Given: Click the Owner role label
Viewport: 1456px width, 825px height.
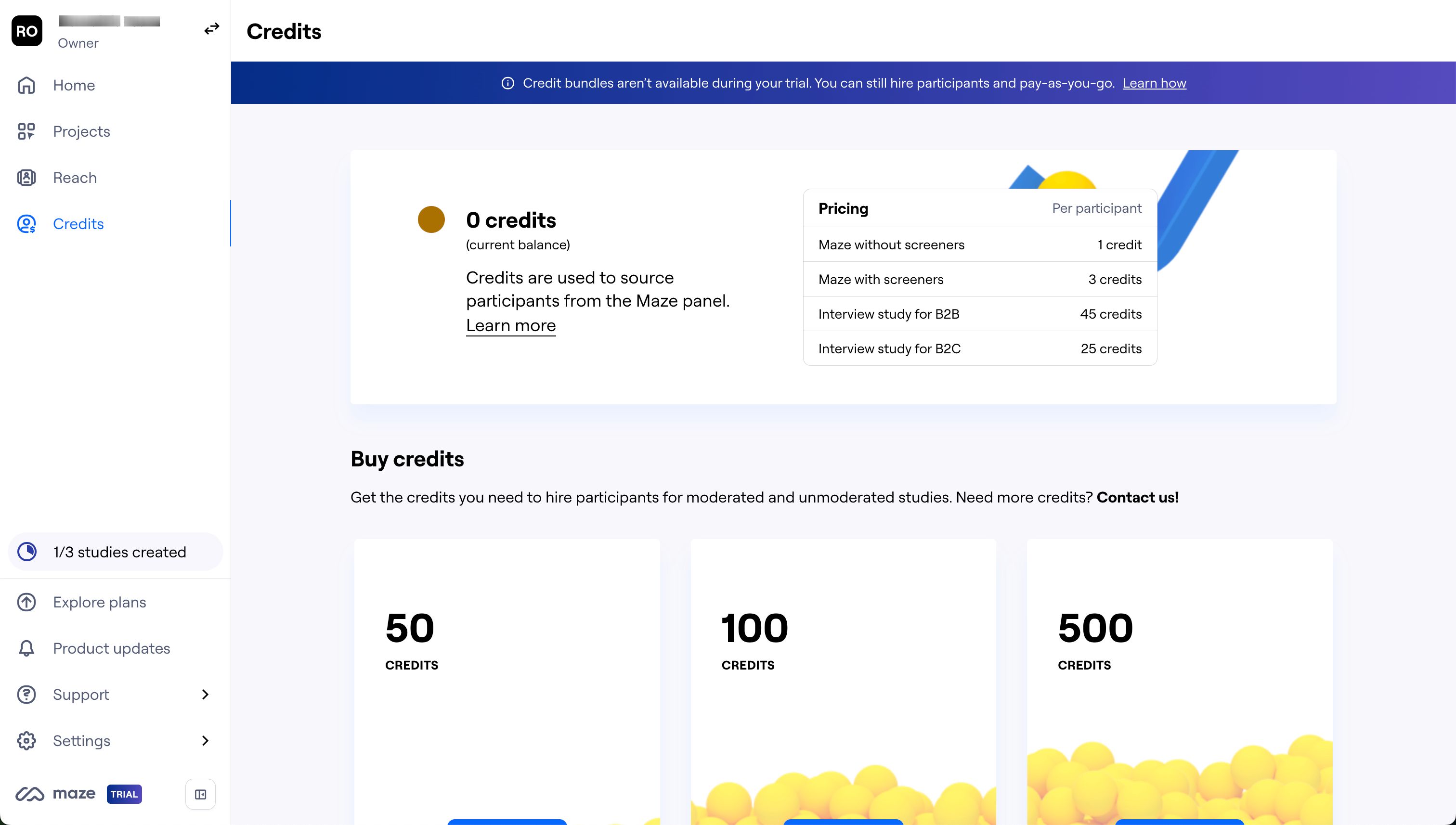Looking at the screenshot, I should (78, 43).
